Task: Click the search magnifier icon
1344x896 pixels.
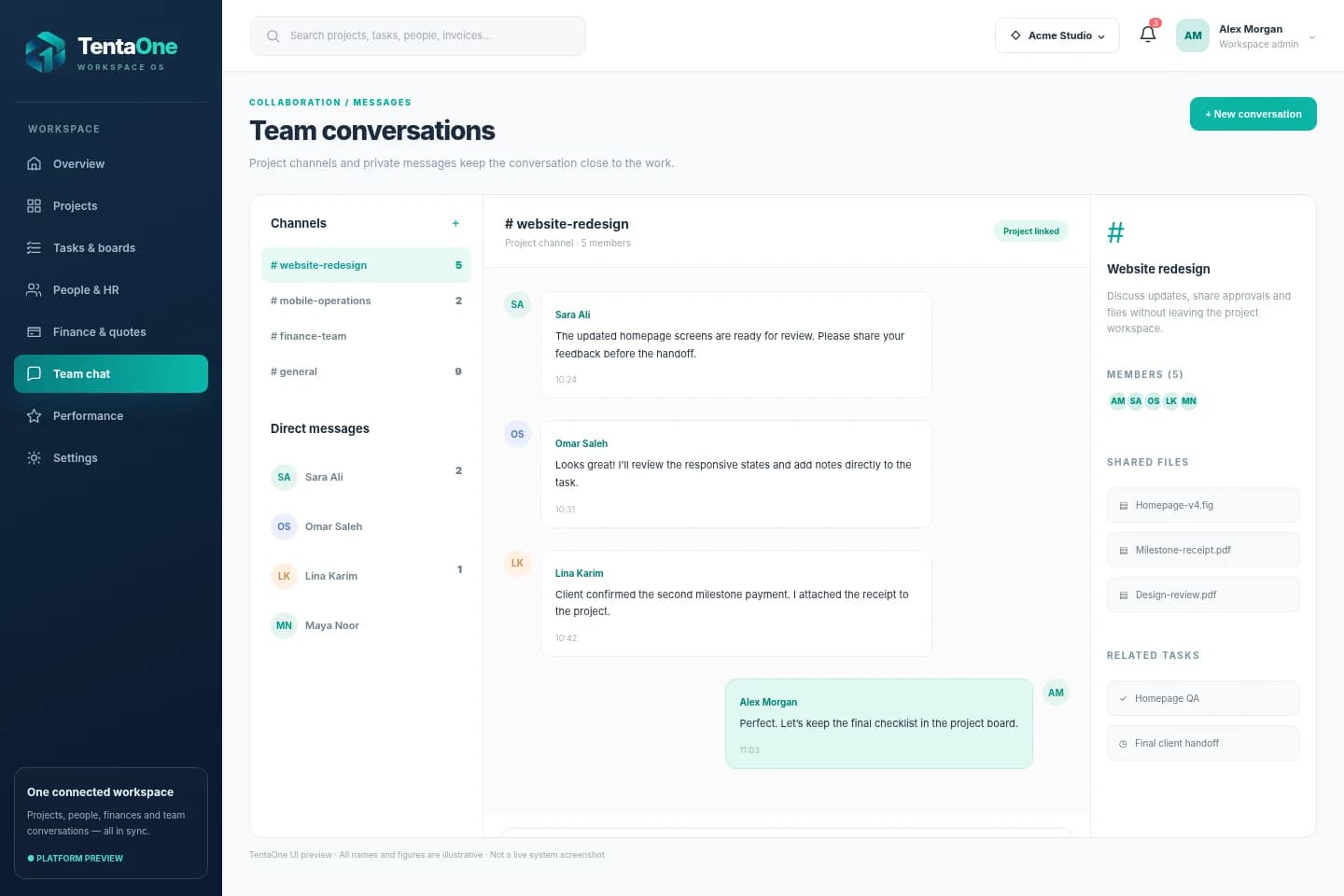Action: point(273,36)
